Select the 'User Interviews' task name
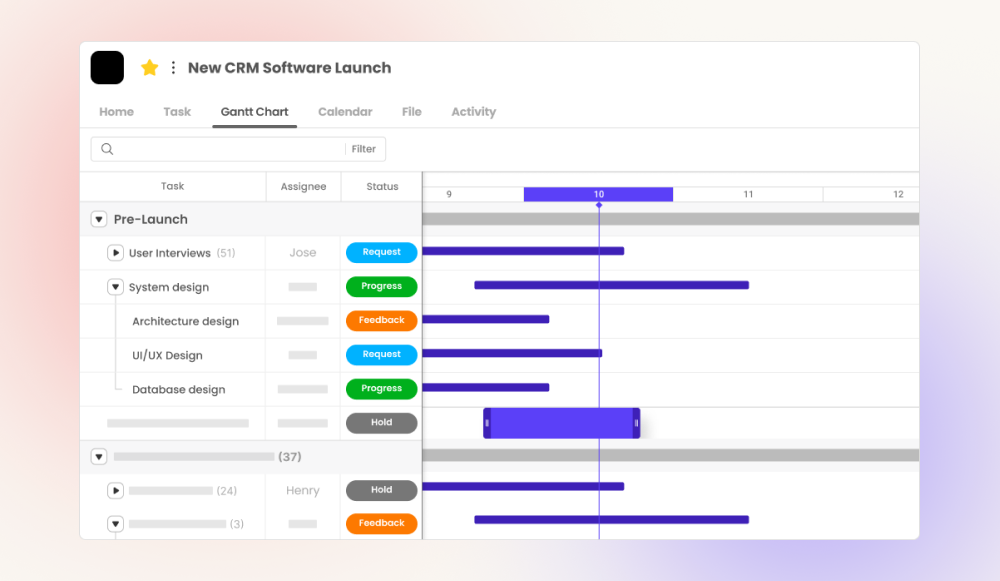1000x581 pixels. 170,253
